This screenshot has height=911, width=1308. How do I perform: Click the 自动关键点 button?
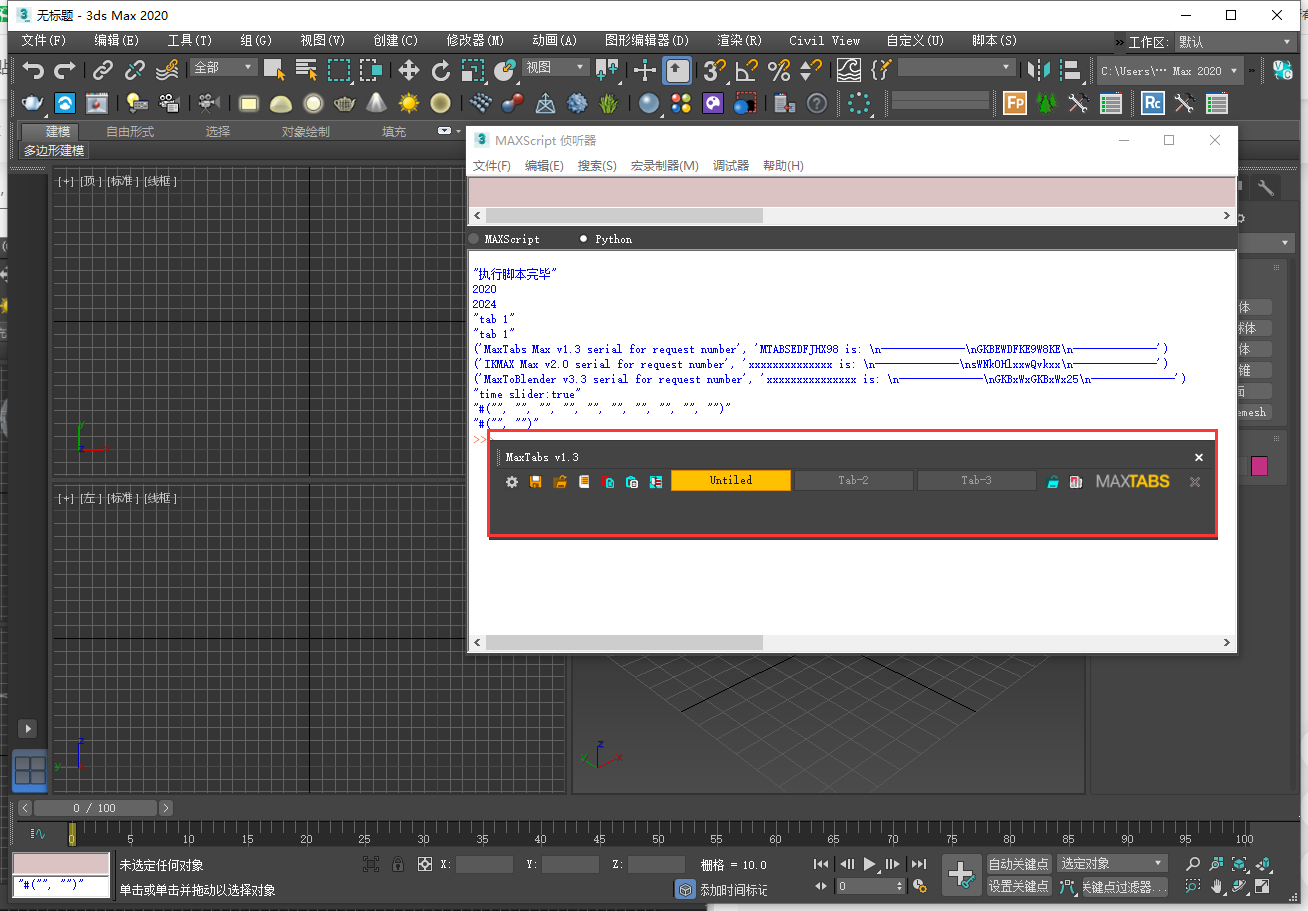pos(1019,864)
